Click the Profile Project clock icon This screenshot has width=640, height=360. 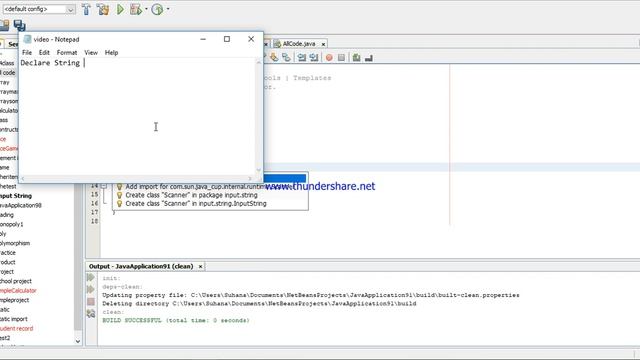pyautogui.click(x=158, y=9)
